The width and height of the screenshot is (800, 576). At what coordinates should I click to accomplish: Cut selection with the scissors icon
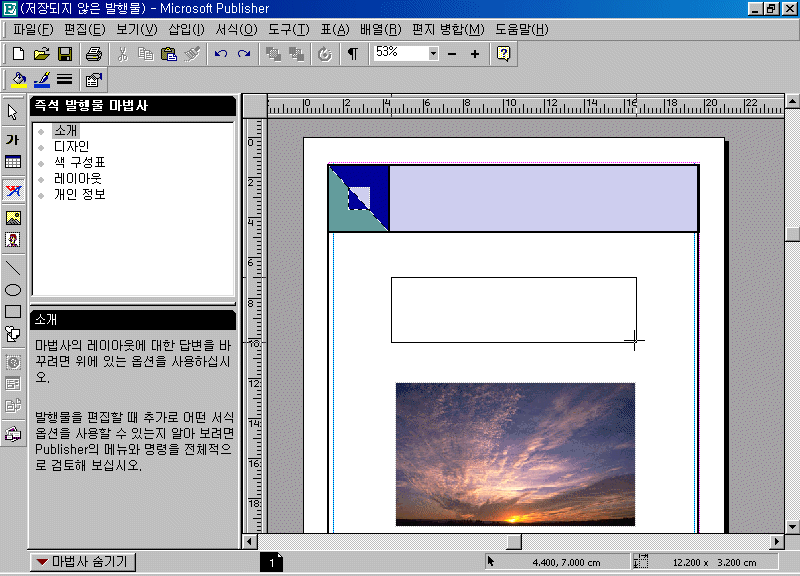click(122, 54)
